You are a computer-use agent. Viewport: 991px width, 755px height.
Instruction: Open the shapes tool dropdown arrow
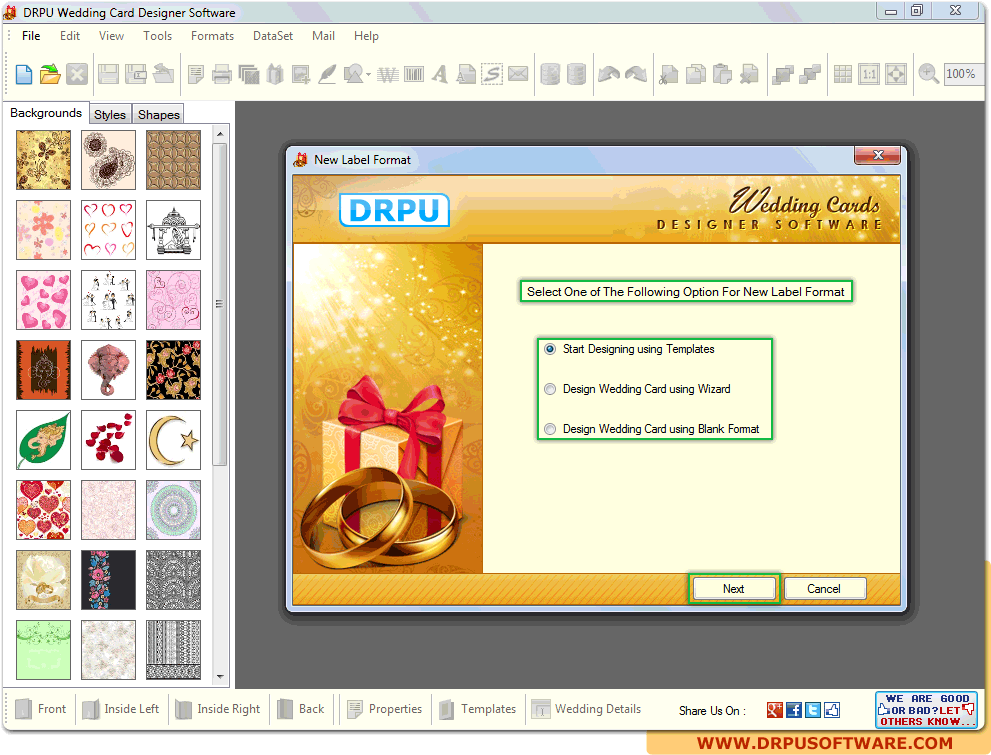pos(369,75)
